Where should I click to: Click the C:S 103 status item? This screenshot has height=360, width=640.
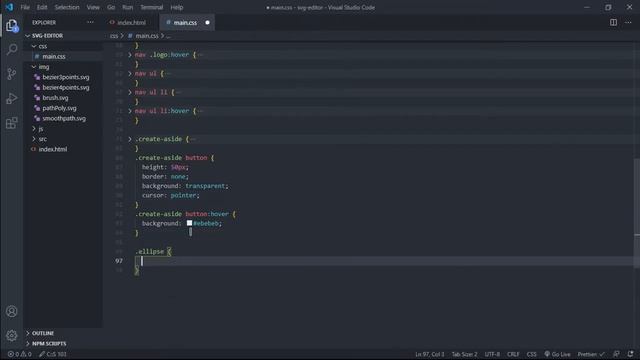coord(53,354)
